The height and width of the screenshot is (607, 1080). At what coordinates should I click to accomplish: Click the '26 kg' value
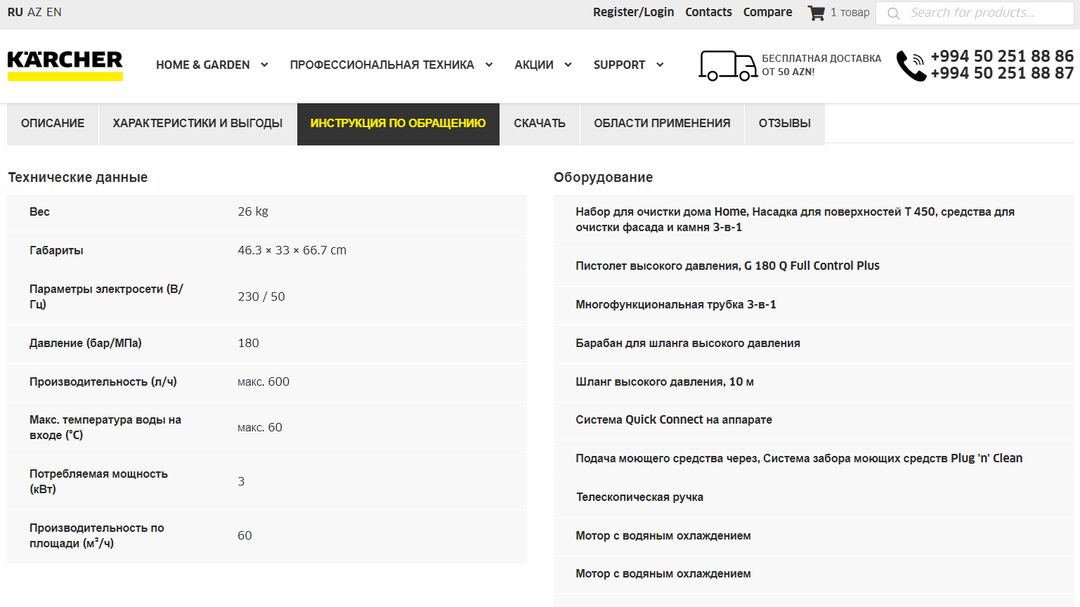(253, 212)
